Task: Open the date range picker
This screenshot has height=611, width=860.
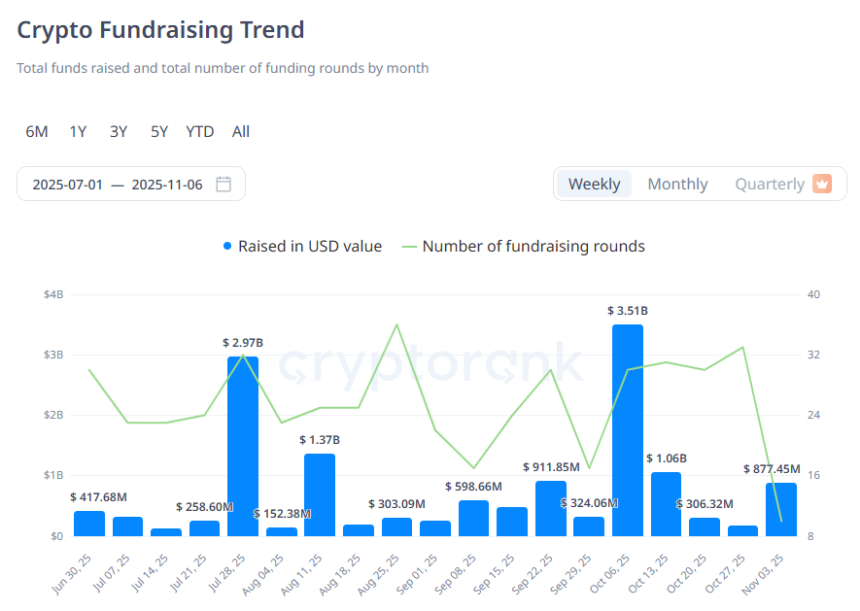Action: point(130,184)
